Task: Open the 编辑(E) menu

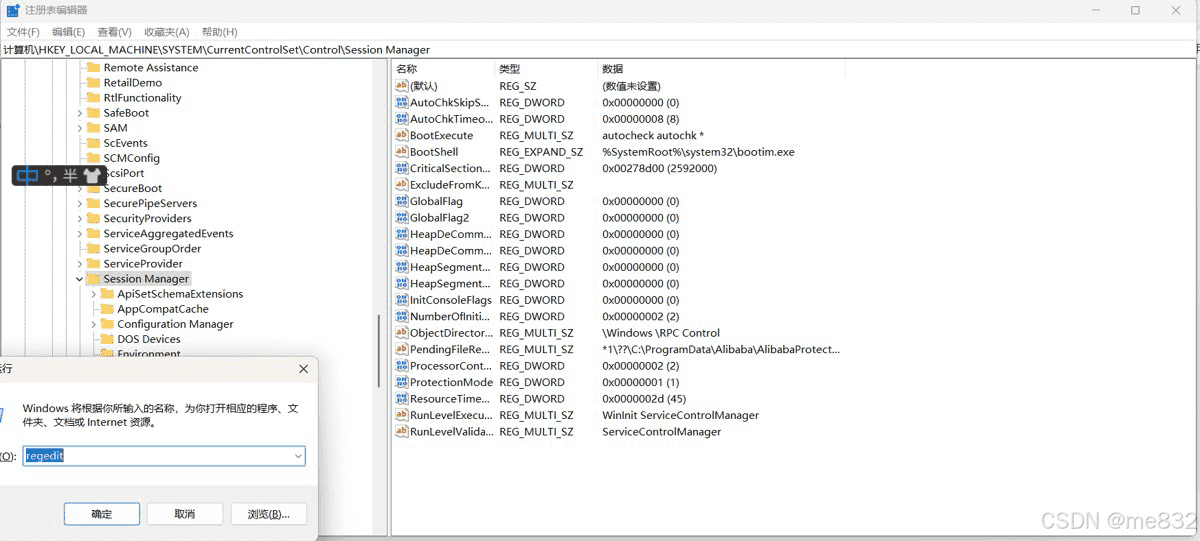Action: [68, 32]
